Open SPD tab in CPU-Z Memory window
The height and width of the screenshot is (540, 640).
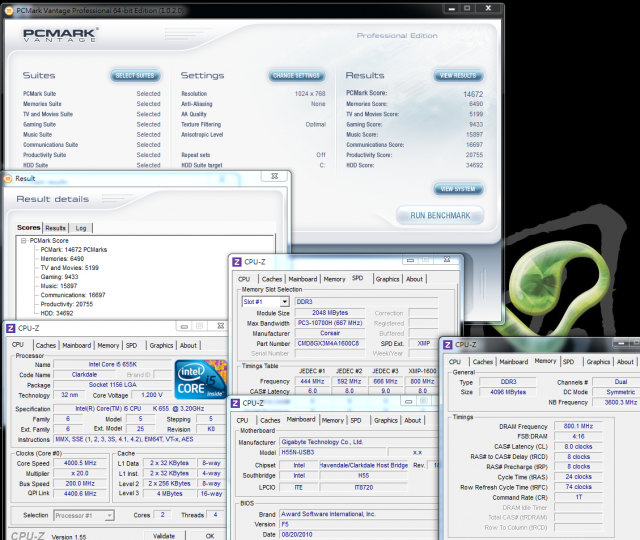tap(568, 362)
